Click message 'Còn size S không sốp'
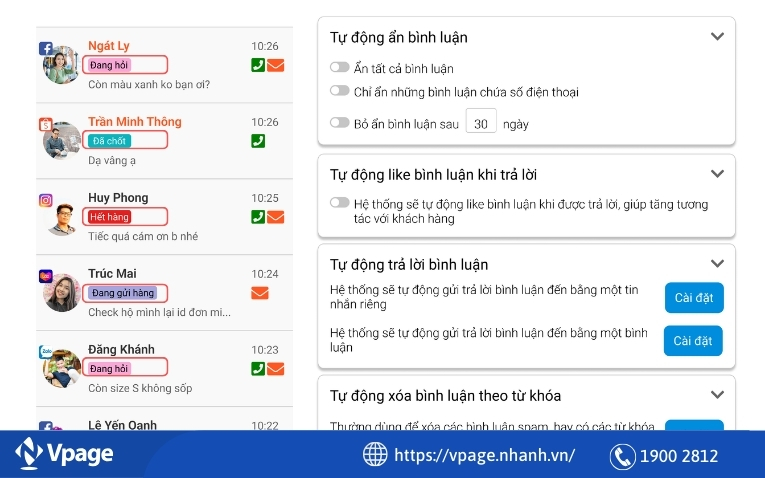This screenshot has height=478, width=765. tap(140, 388)
